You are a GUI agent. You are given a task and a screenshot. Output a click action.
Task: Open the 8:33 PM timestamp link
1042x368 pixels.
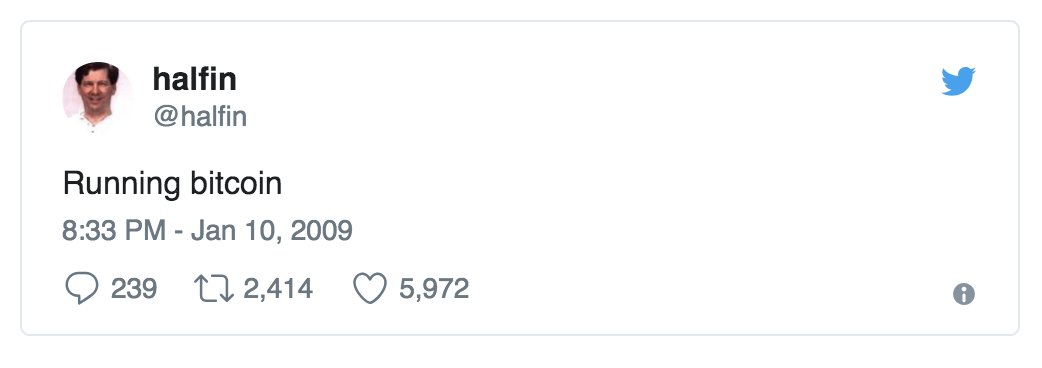[114, 230]
